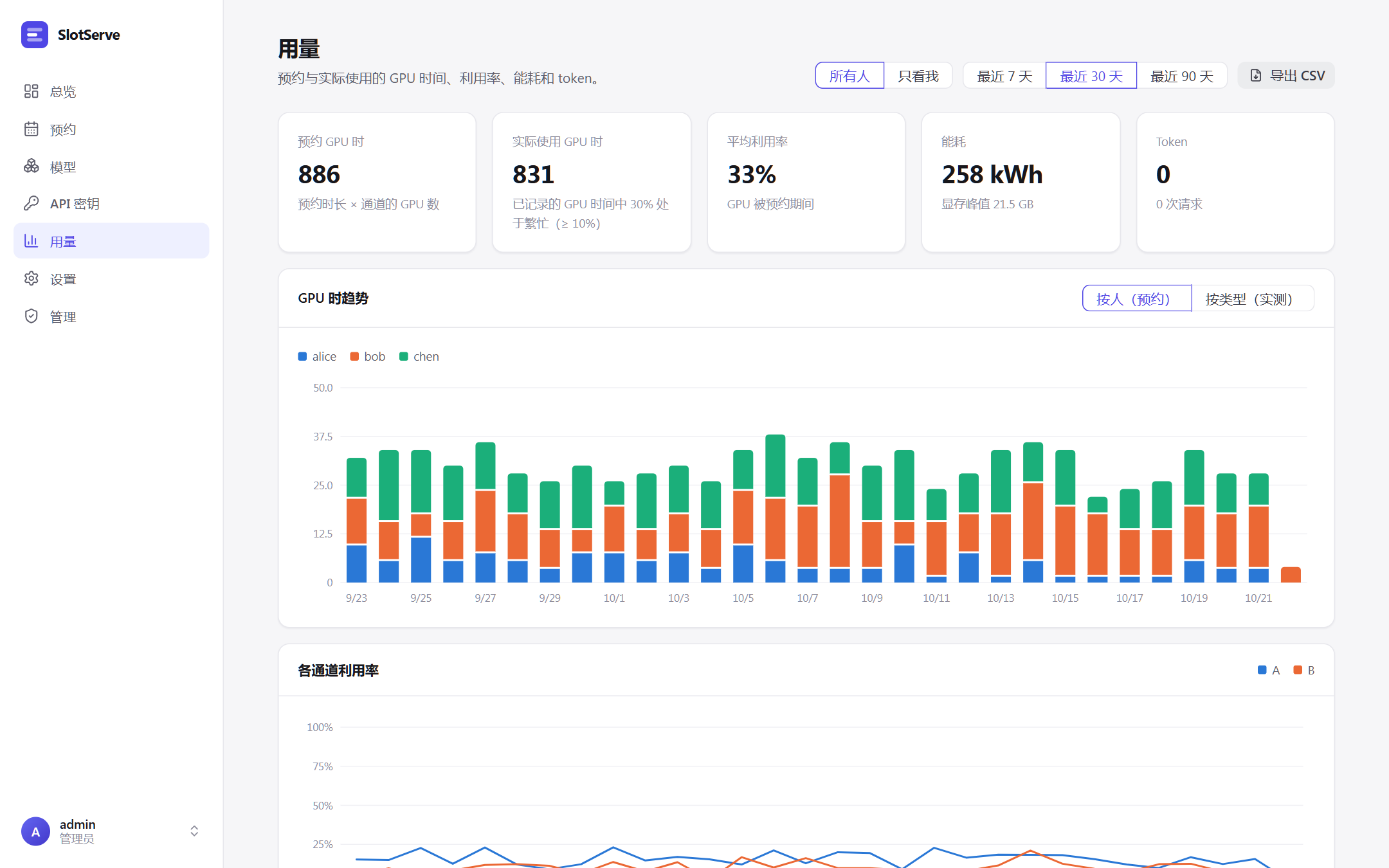
Task: Toggle the alice legend swatch
Action: [x=302, y=357]
